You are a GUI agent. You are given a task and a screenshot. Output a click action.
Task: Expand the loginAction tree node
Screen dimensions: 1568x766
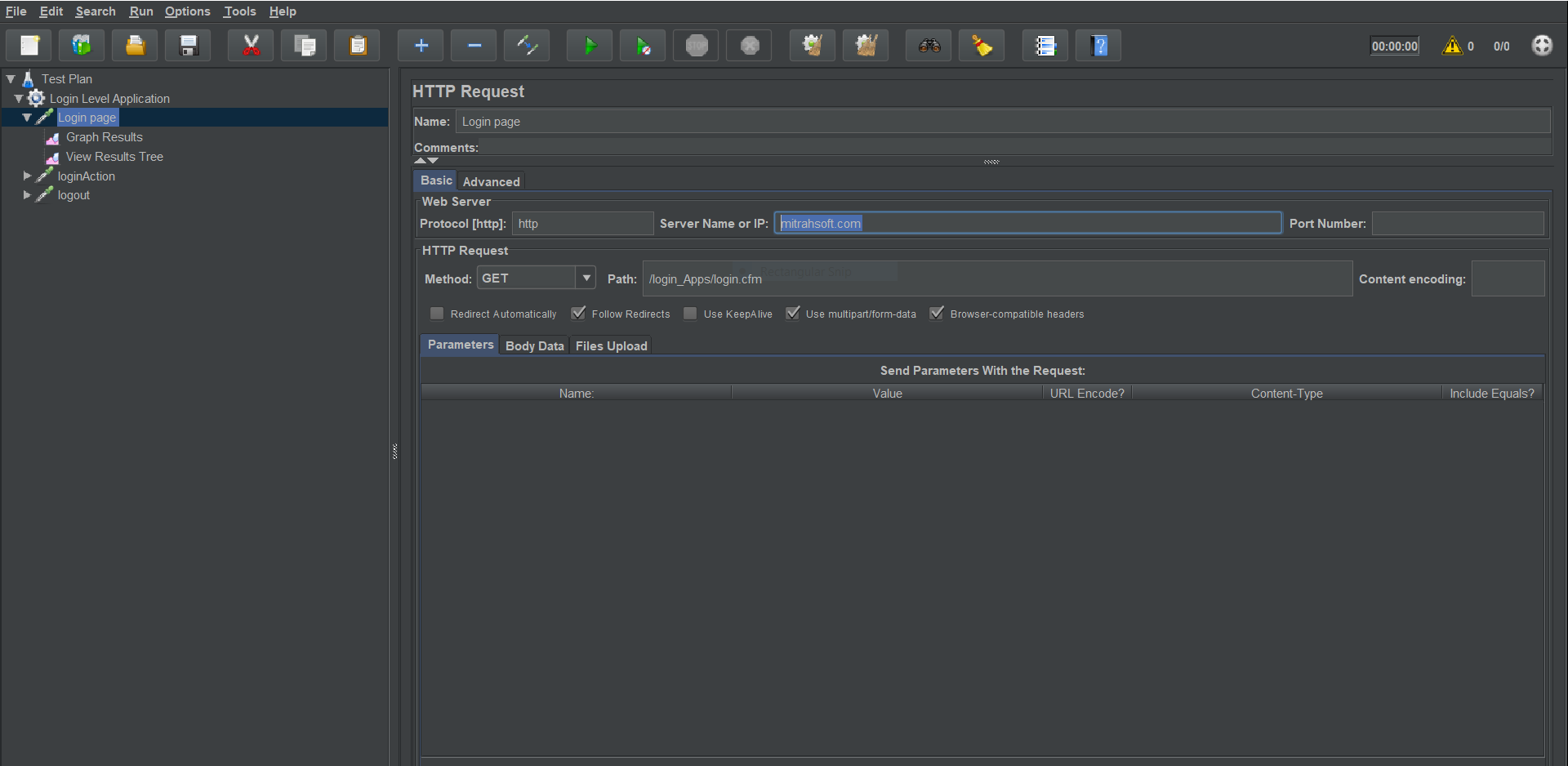pyautogui.click(x=27, y=176)
